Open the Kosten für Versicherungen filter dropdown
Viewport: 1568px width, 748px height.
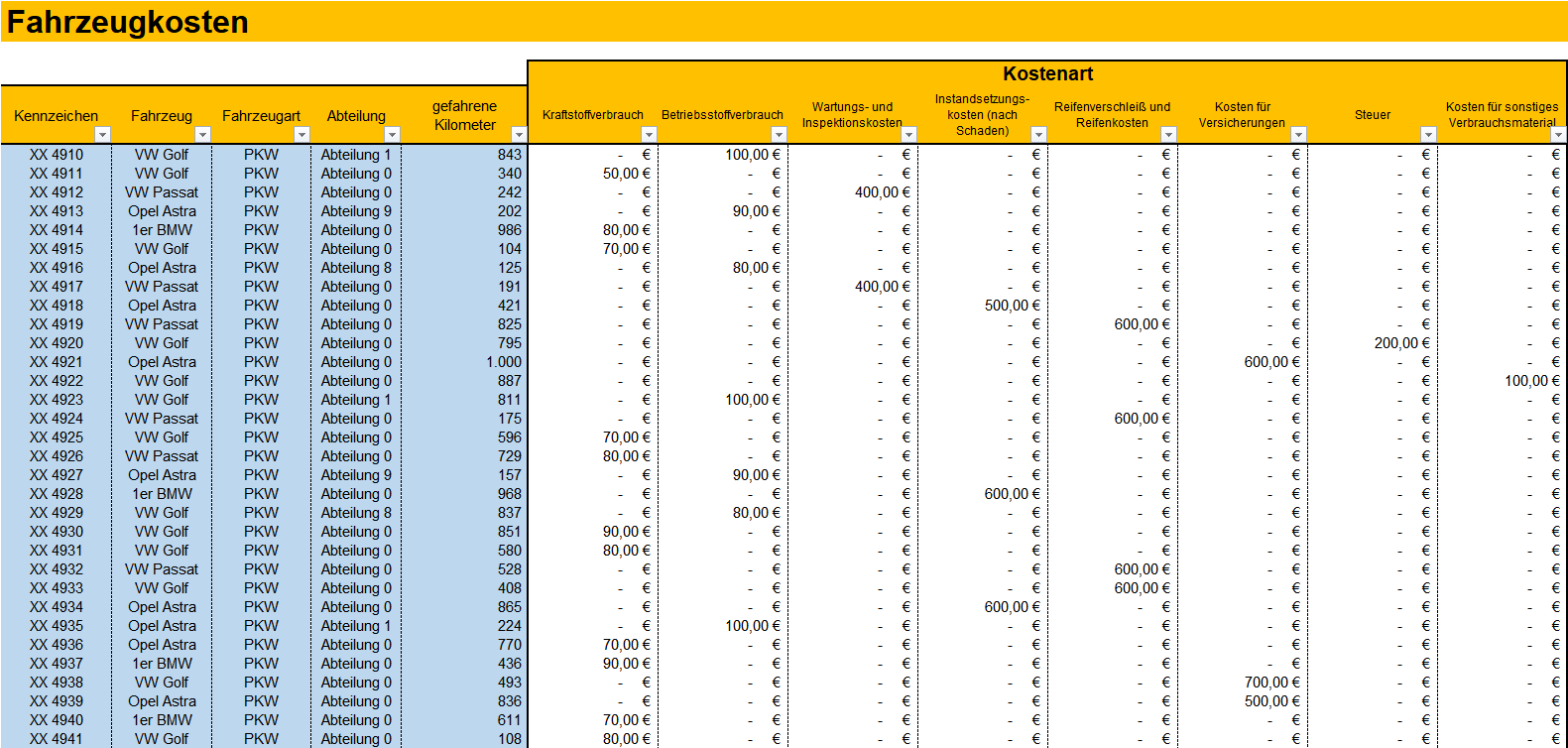[x=1298, y=134]
